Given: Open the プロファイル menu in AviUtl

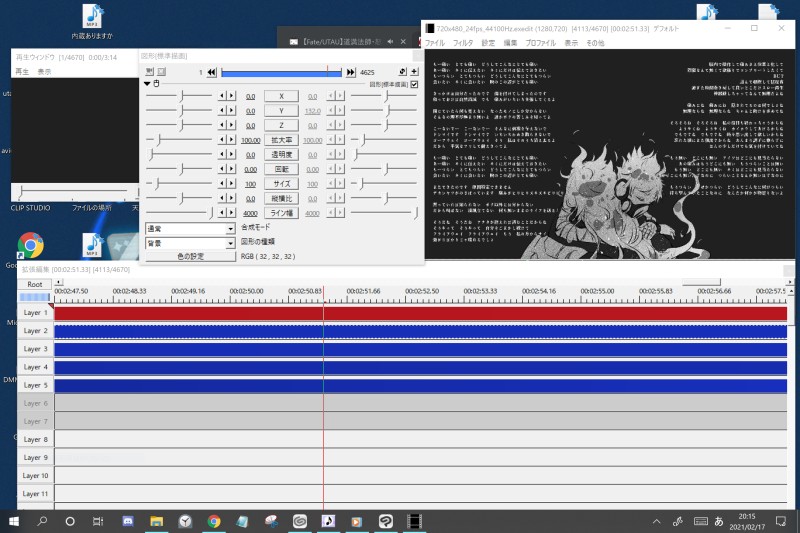Looking at the screenshot, I should tap(540, 43).
